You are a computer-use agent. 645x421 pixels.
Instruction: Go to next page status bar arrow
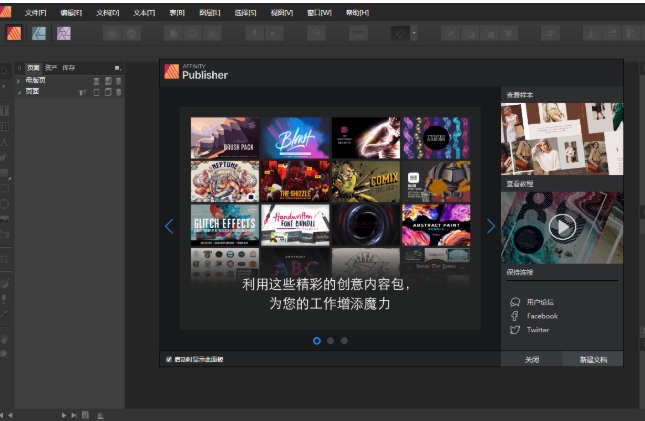coord(64,415)
